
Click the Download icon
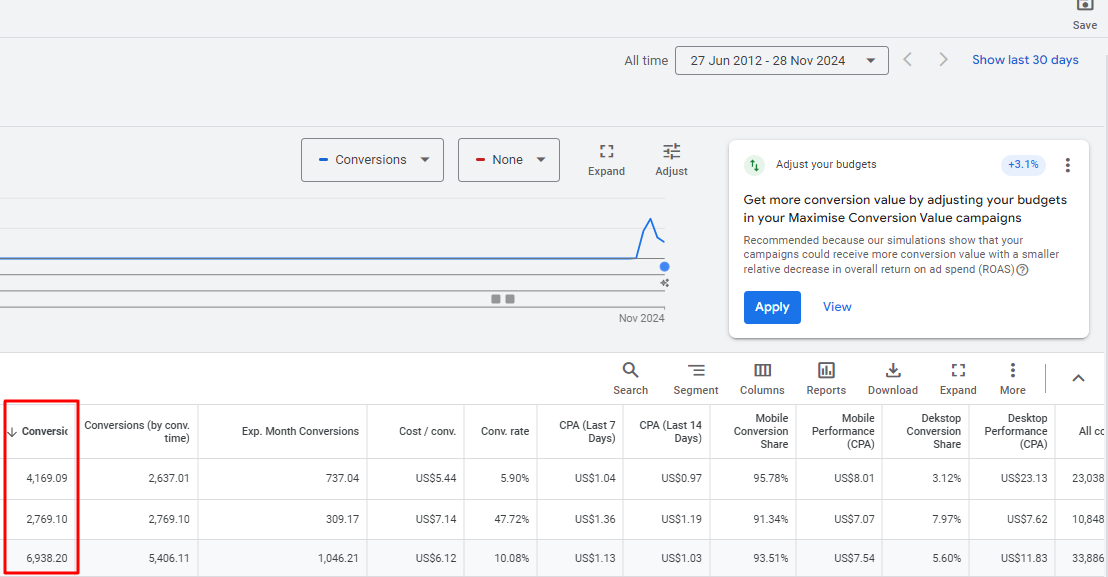pos(893,370)
